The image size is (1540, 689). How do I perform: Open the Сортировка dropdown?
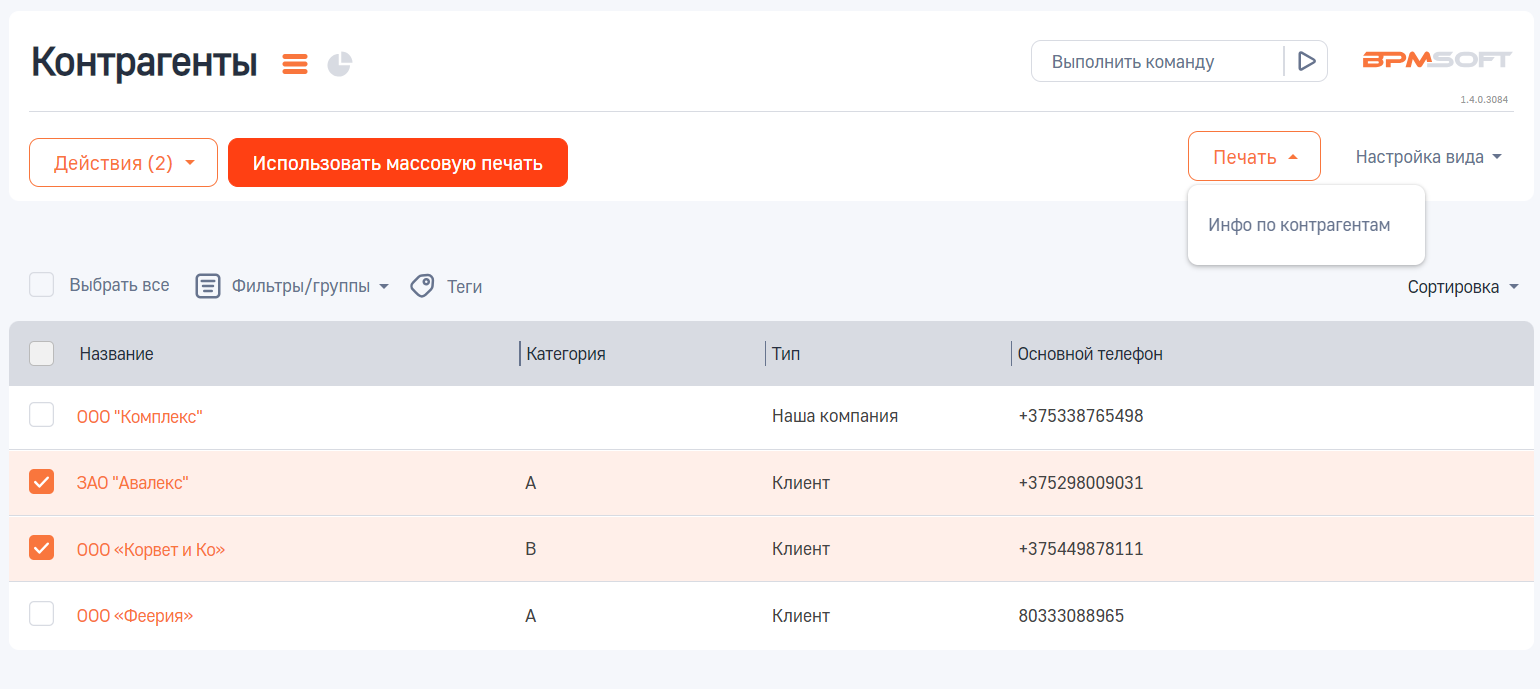pyautogui.click(x=1463, y=287)
